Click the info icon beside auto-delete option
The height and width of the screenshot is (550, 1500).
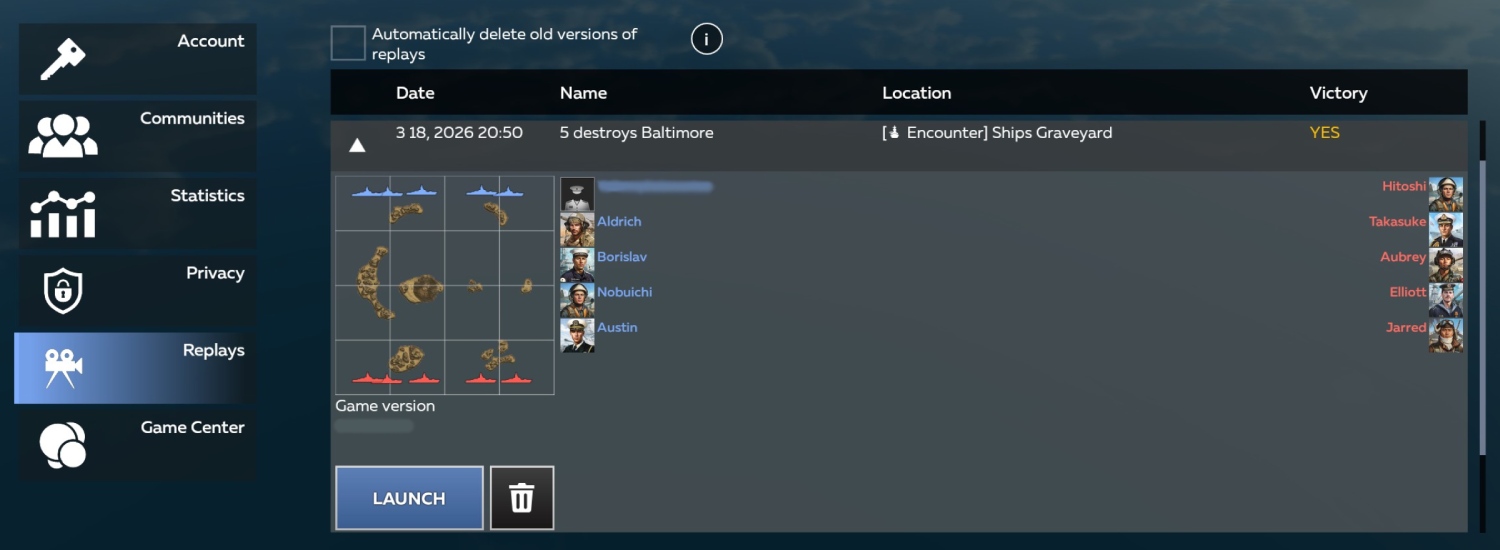[x=706, y=40]
